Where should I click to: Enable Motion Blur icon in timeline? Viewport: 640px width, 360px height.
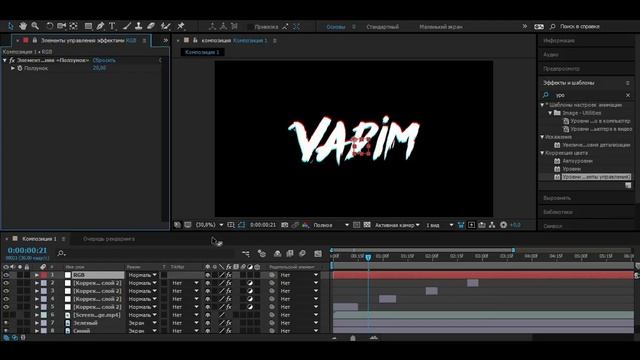[x=302, y=253]
